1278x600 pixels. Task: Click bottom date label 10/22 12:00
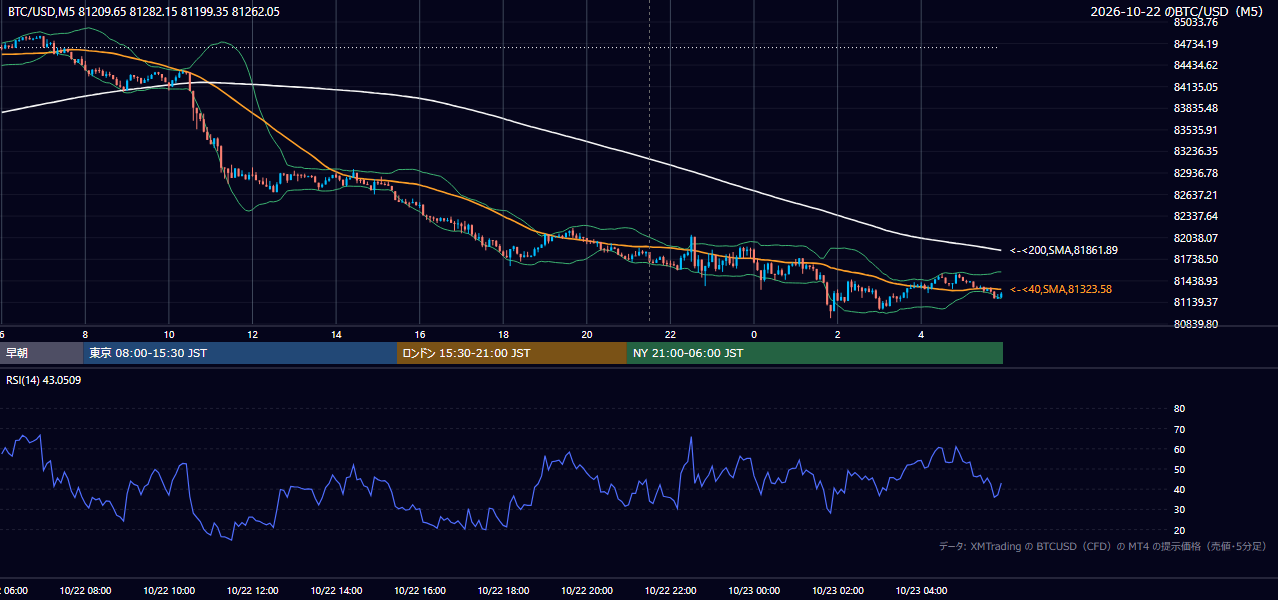click(x=253, y=591)
